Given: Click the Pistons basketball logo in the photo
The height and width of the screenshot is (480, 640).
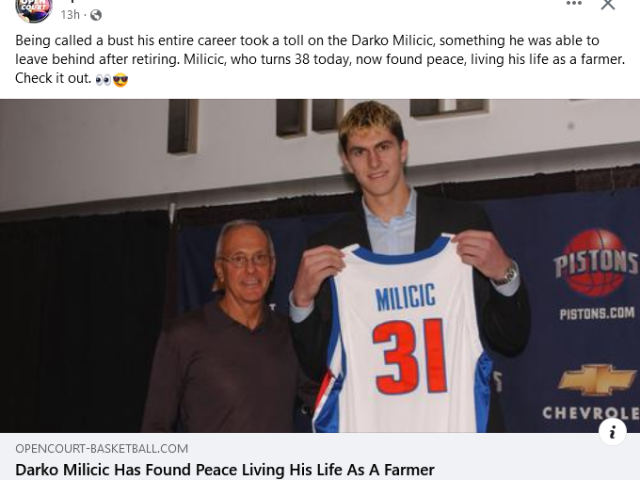Looking at the screenshot, I should [x=596, y=262].
